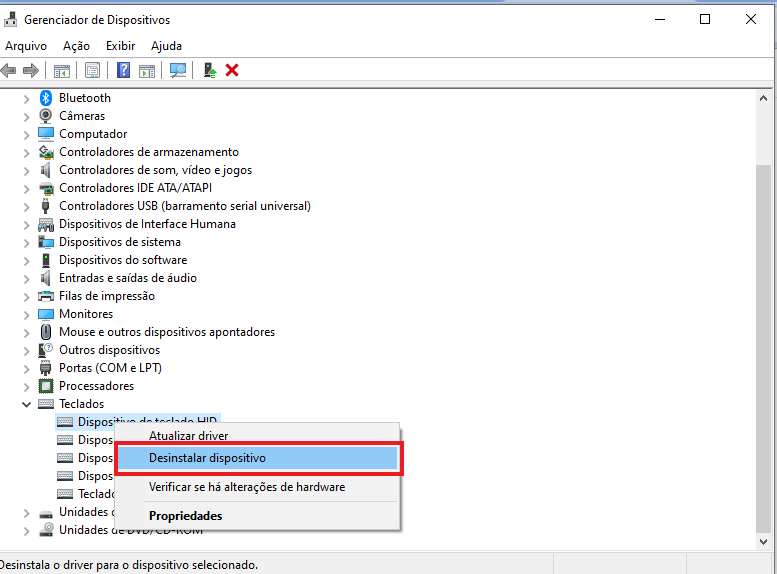The width and height of the screenshot is (777, 574).
Task: Click the vertical scrollbar thumb
Action: tap(763, 348)
